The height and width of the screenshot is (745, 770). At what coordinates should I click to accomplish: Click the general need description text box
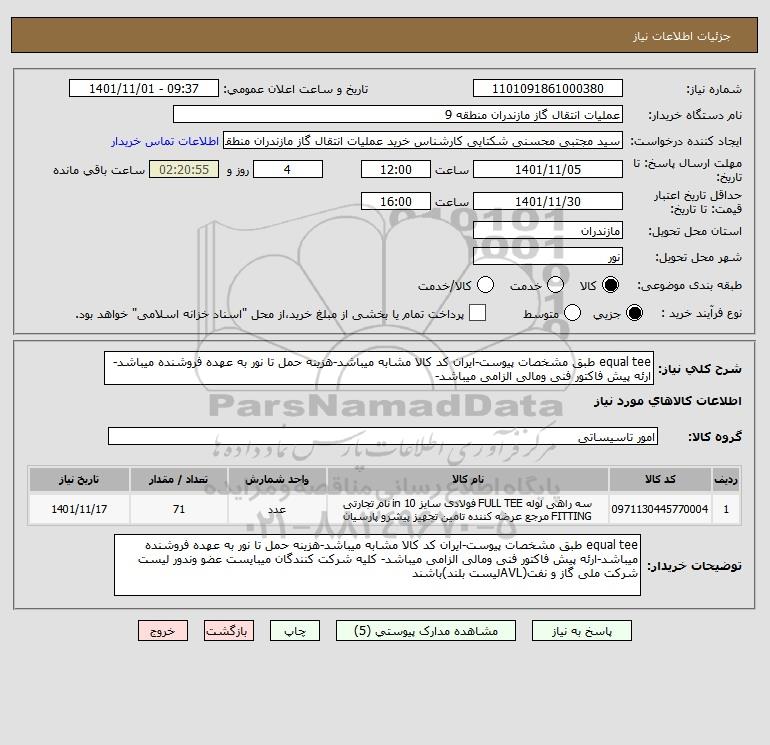379,368
